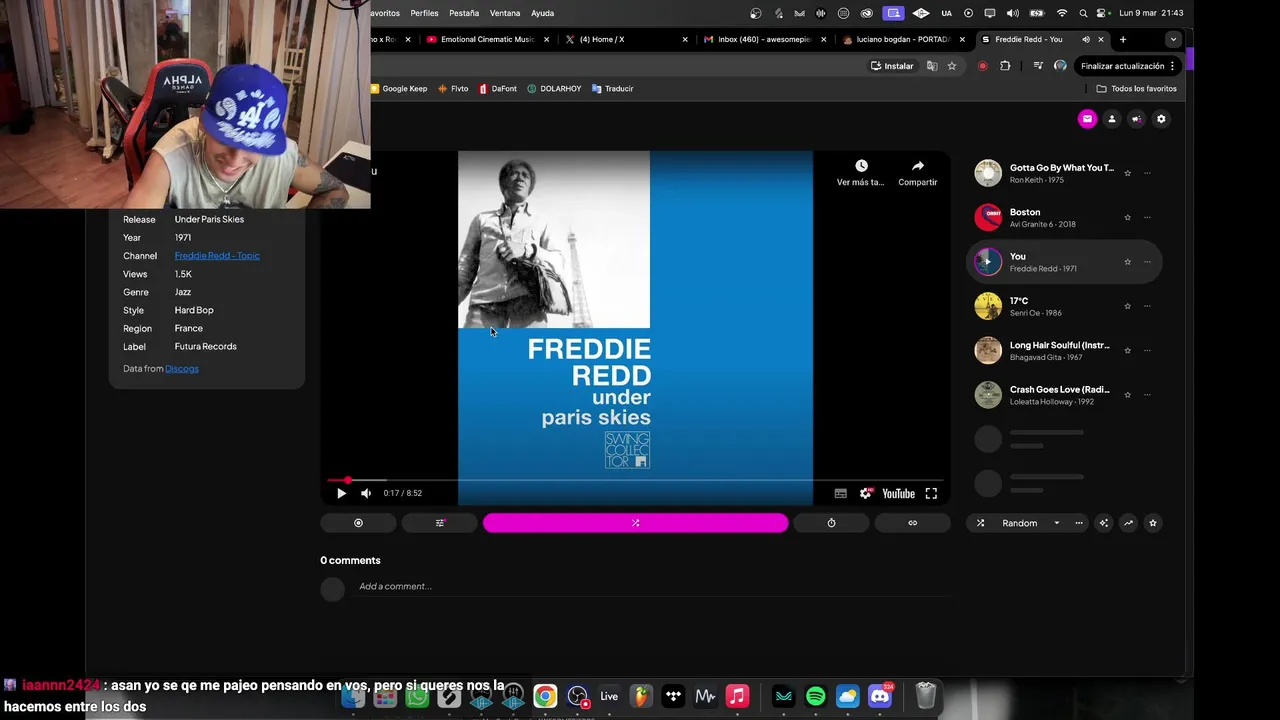Mute the video player volume
Viewport: 1280px width, 720px height.
pyautogui.click(x=366, y=493)
